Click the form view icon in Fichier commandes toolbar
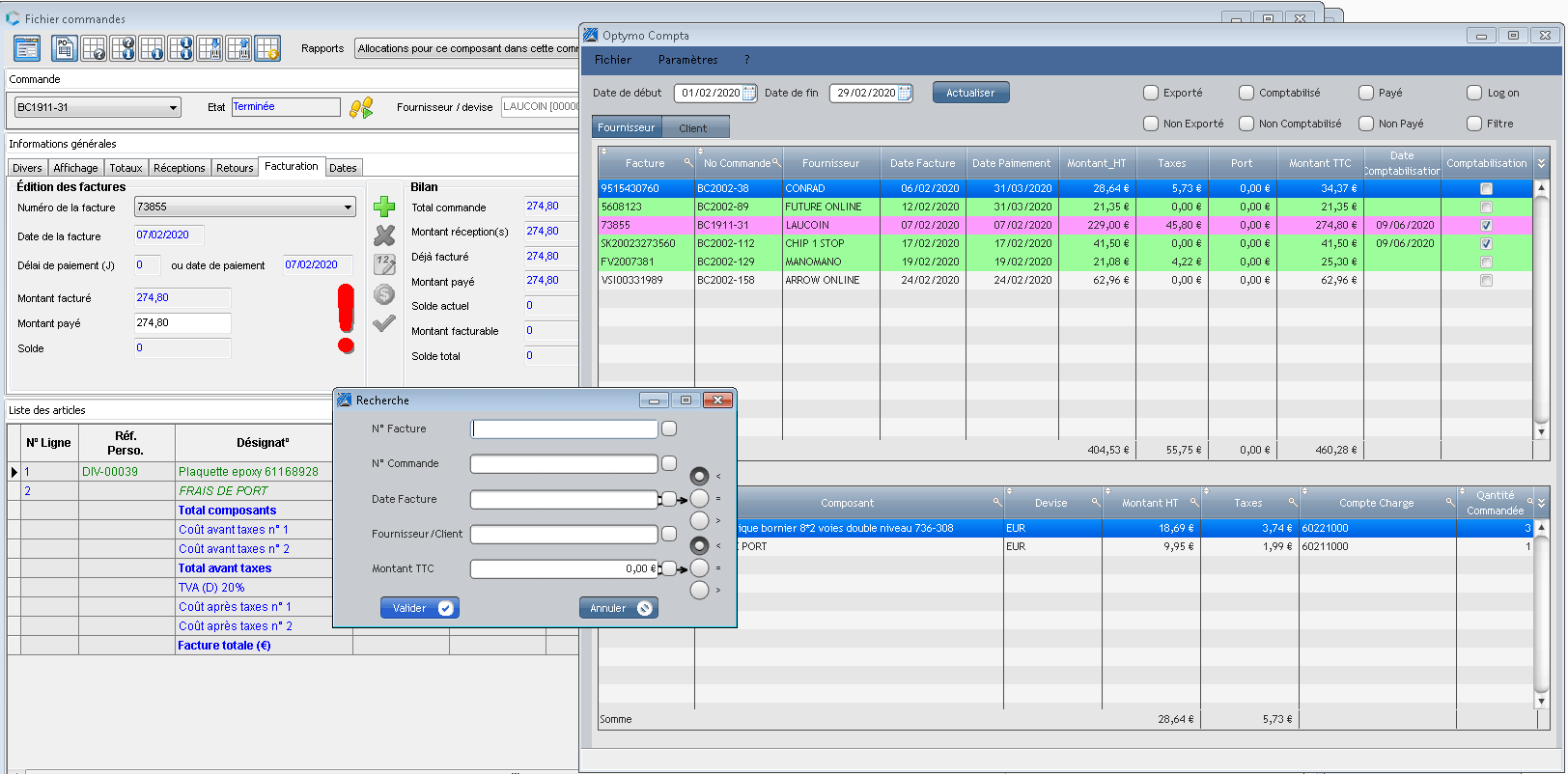Viewport: 1568px width, 774px height. [x=26, y=48]
